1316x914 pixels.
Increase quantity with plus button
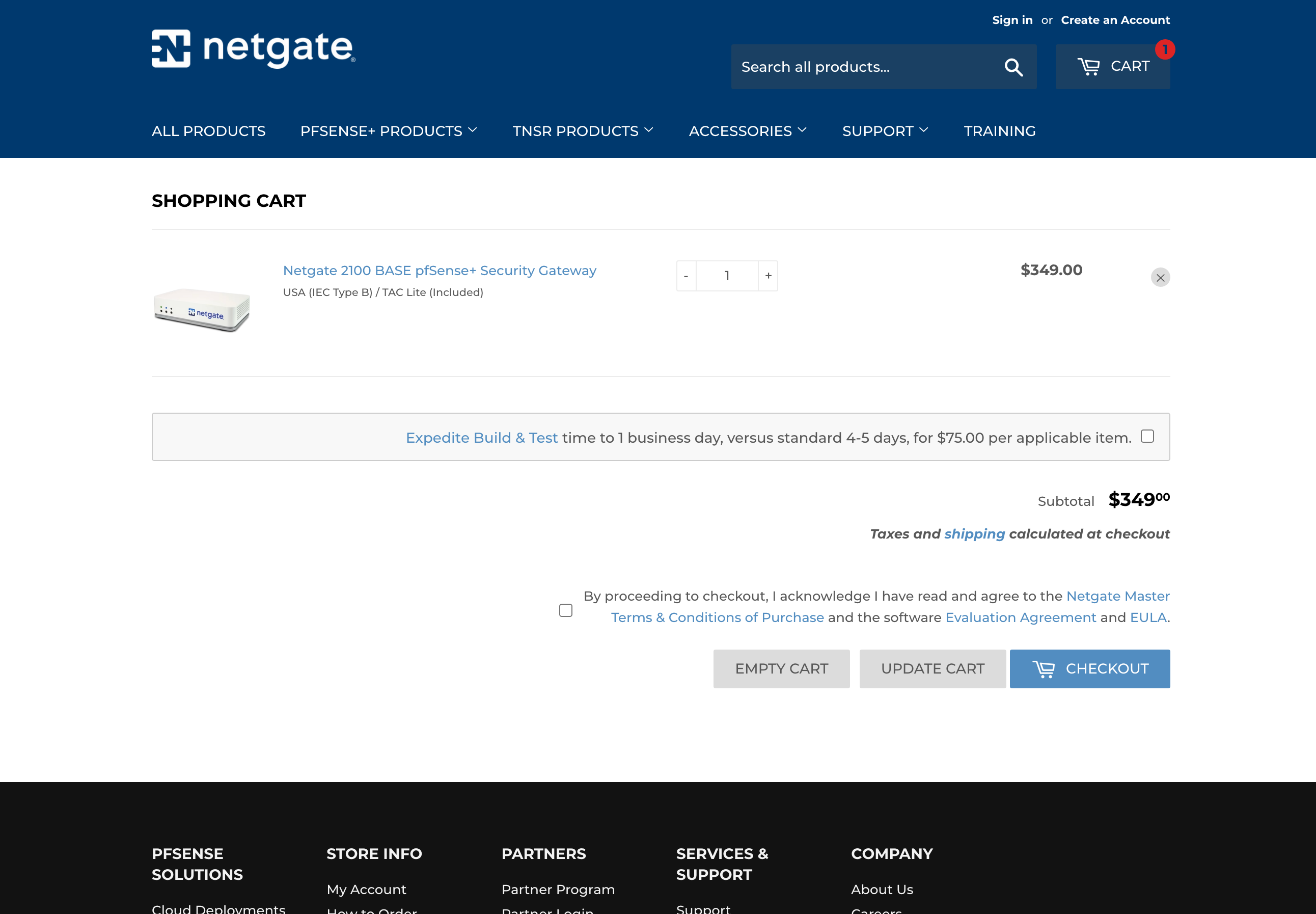pyautogui.click(x=767, y=276)
